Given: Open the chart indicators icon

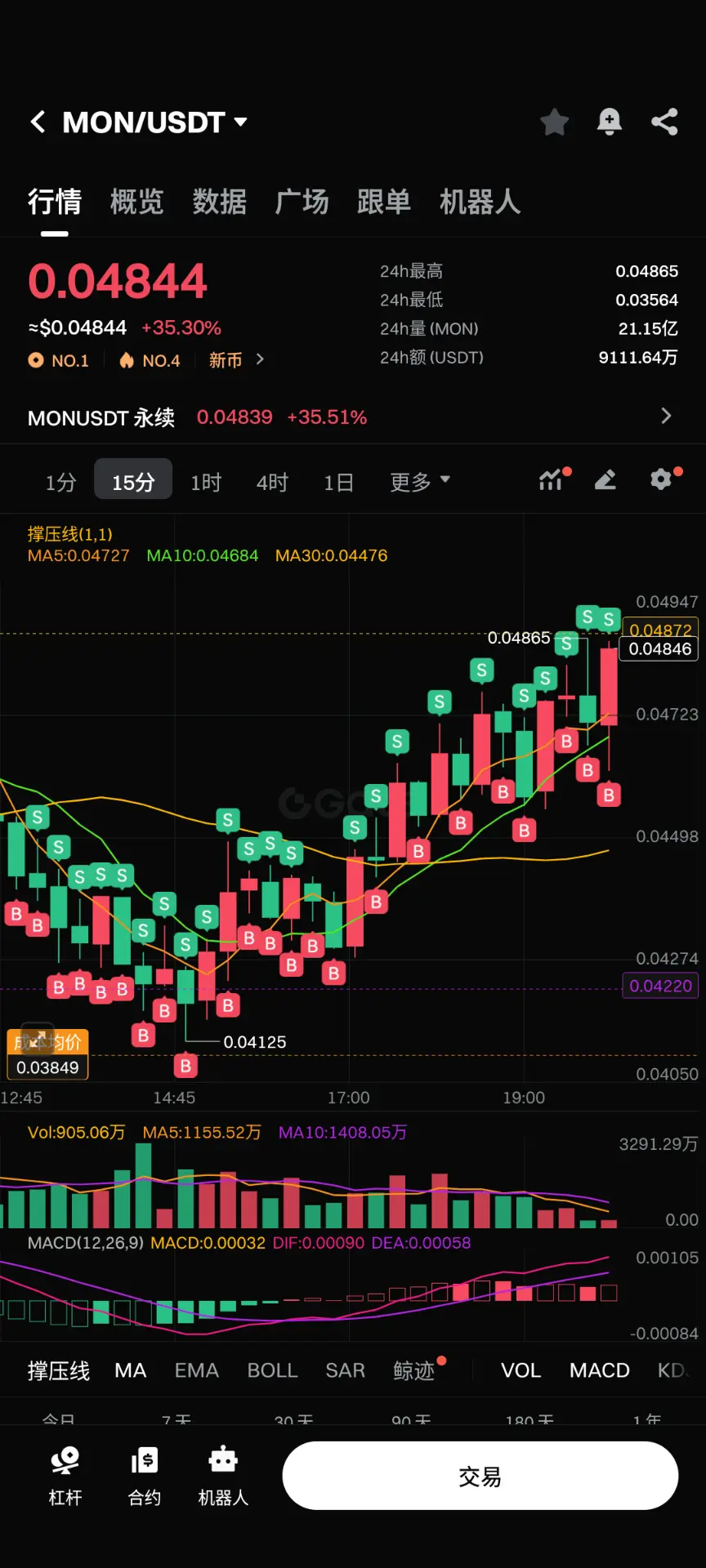Looking at the screenshot, I should (x=553, y=479).
